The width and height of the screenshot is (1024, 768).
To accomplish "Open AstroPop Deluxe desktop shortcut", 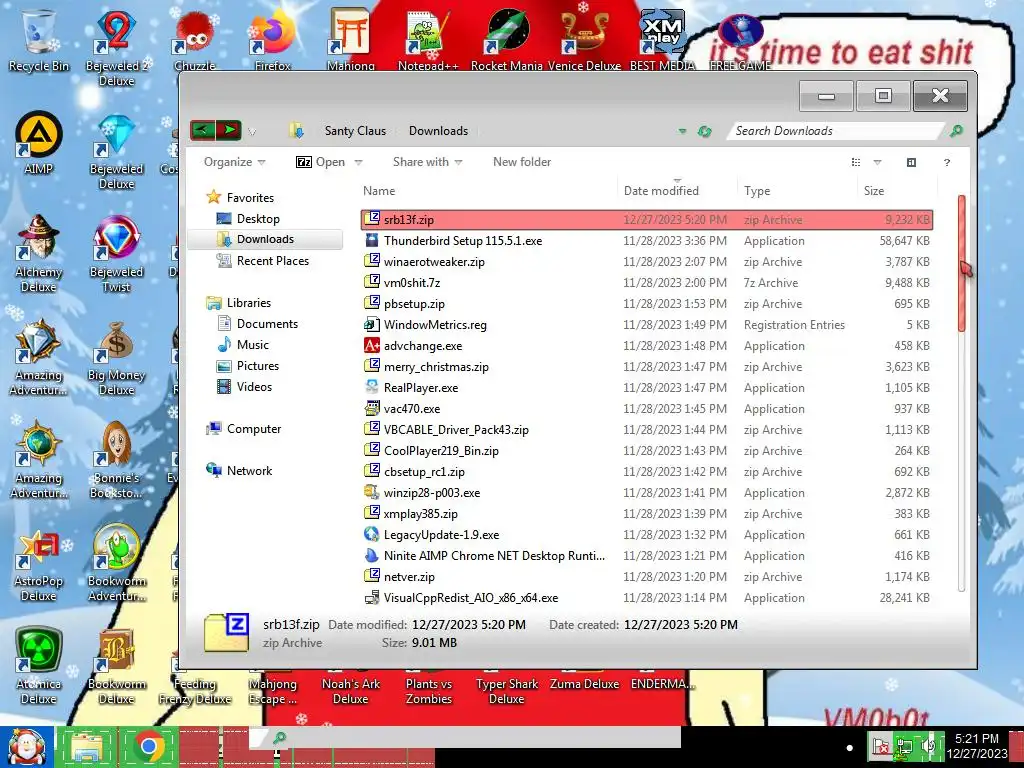I will [39, 564].
